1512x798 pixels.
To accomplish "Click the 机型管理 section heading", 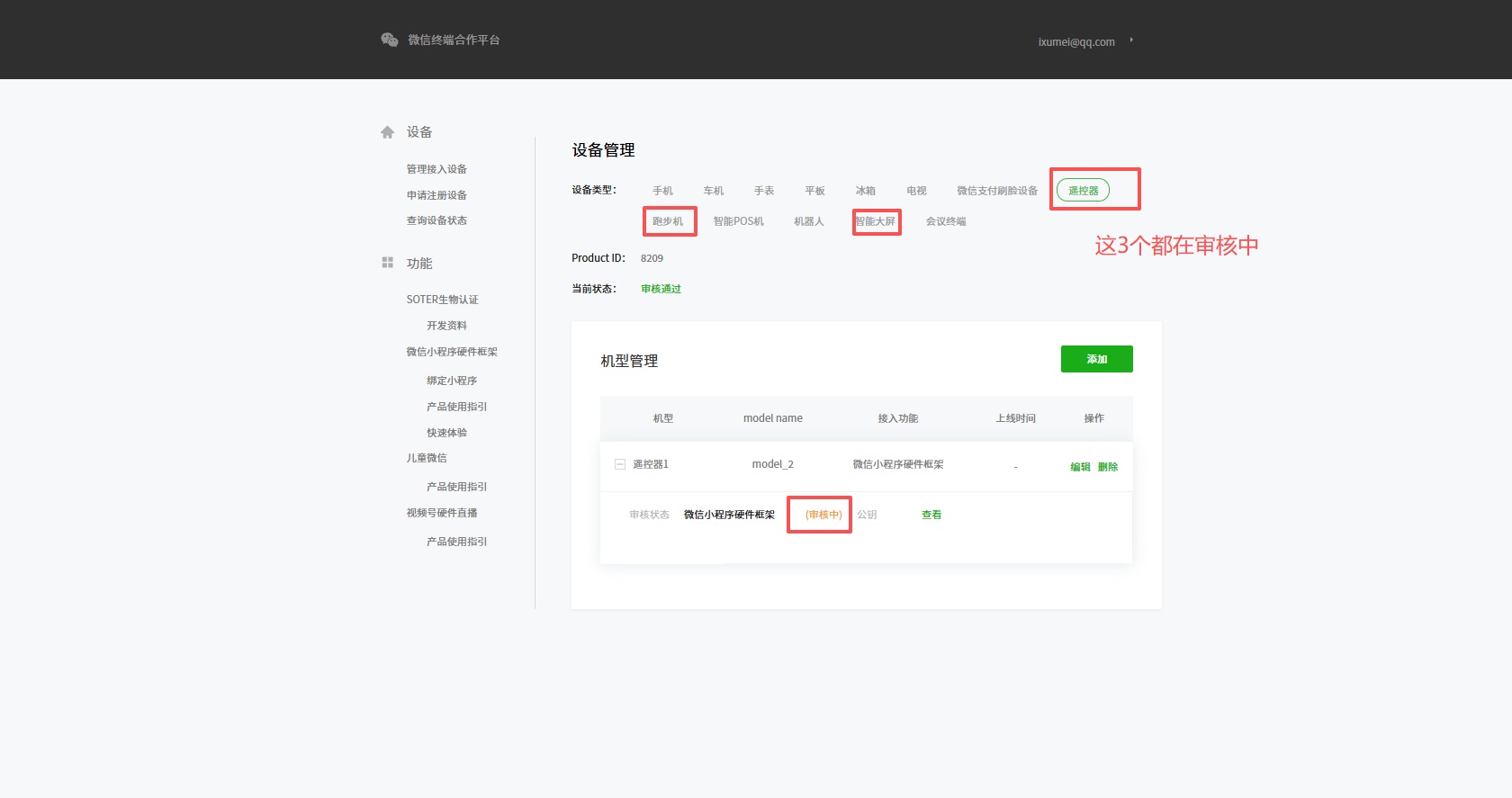I will 629,361.
